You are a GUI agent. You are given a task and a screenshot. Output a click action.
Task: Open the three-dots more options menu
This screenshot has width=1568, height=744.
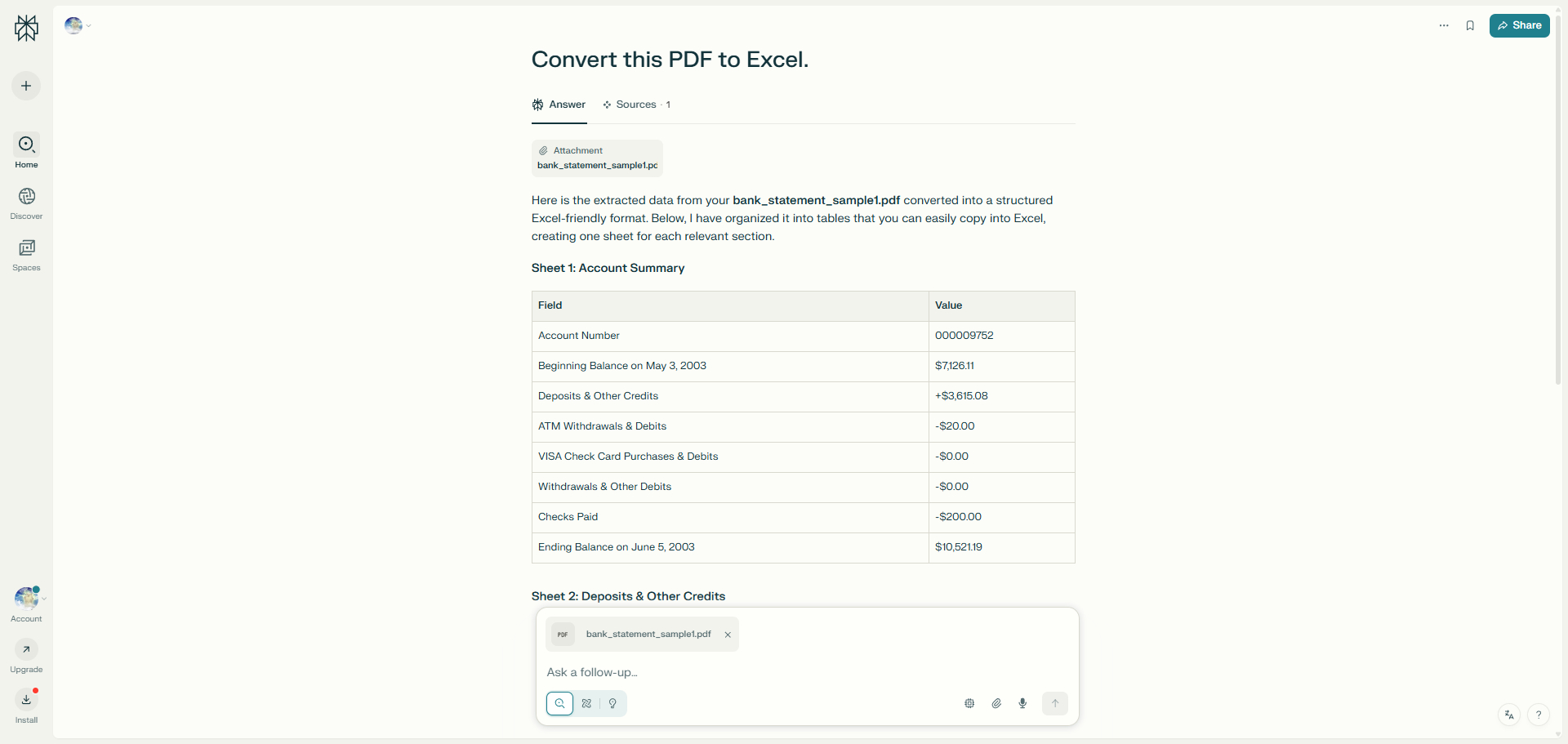pyautogui.click(x=1444, y=25)
